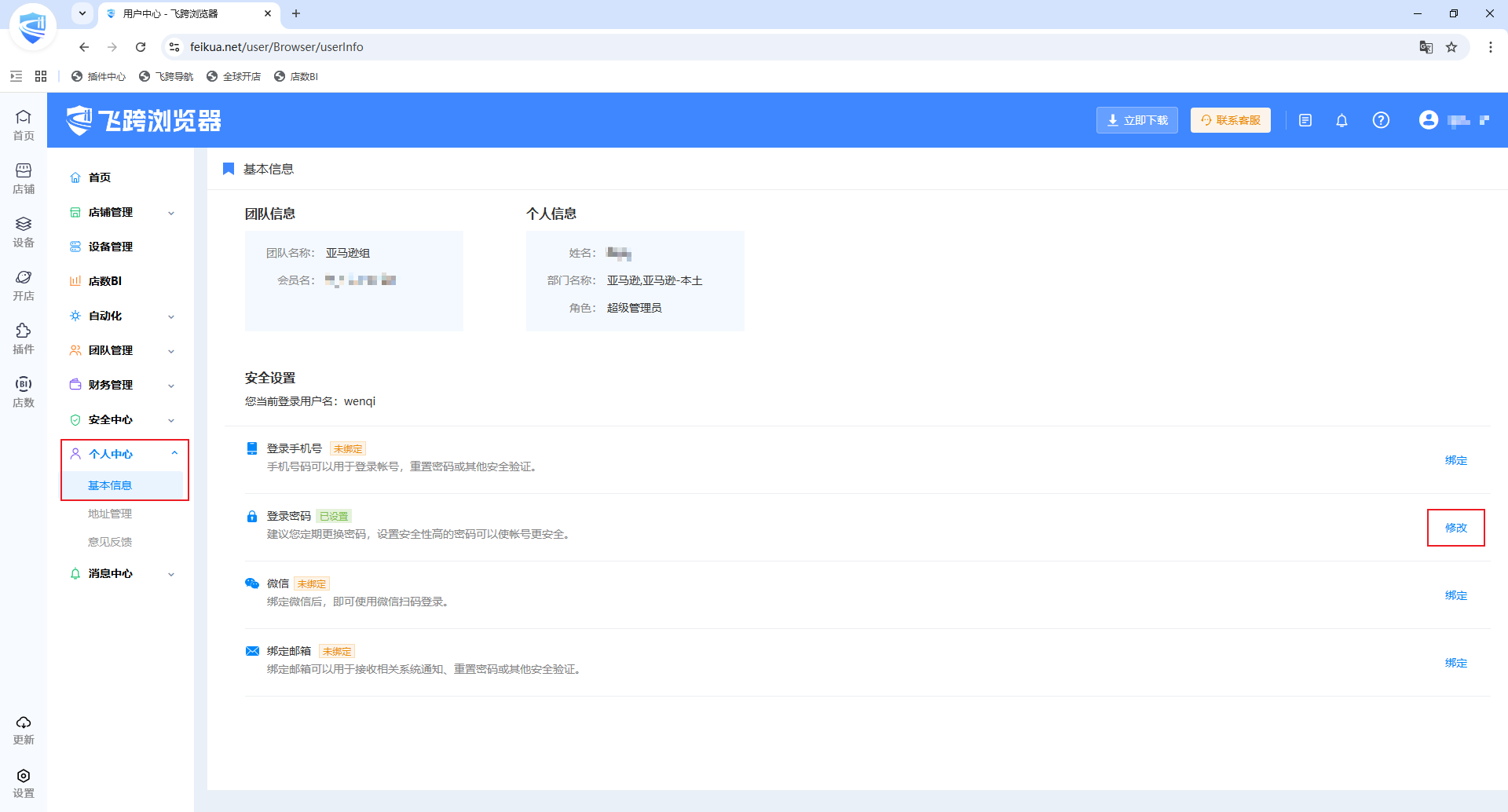Click the 立即下载 download button
The width and height of the screenshot is (1508, 812).
click(x=1137, y=120)
